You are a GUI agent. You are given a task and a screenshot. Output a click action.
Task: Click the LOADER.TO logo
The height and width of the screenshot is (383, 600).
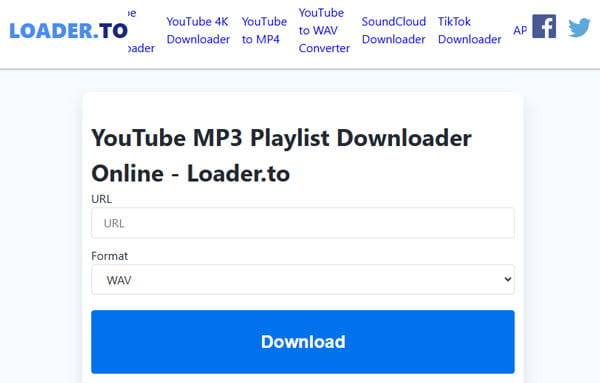pyautogui.click(x=68, y=31)
